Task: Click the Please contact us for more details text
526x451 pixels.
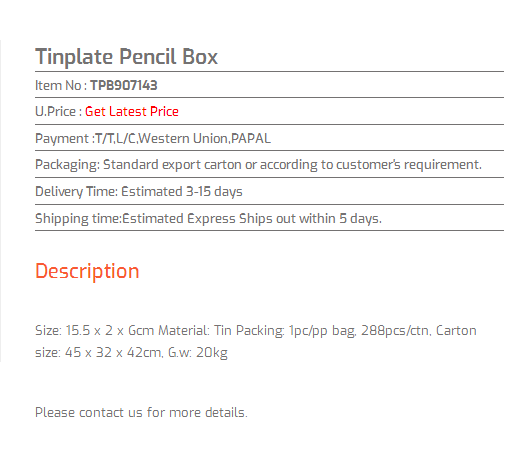Action: coord(141,413)
